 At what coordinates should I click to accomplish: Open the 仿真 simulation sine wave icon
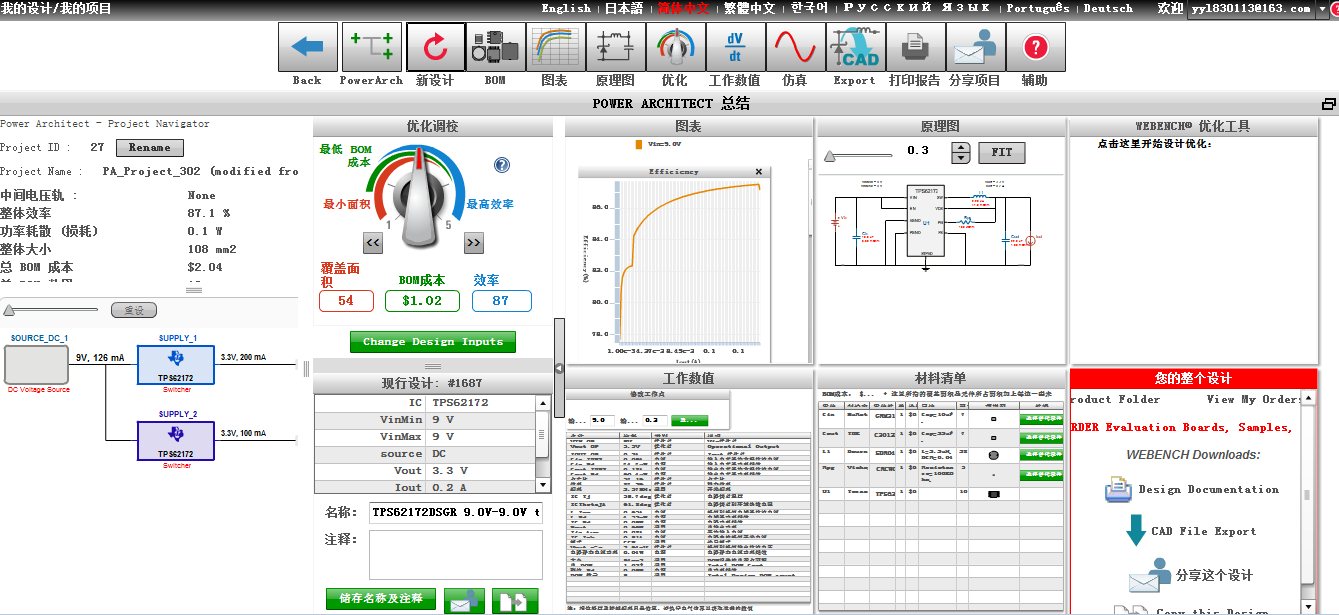(795, 47)
